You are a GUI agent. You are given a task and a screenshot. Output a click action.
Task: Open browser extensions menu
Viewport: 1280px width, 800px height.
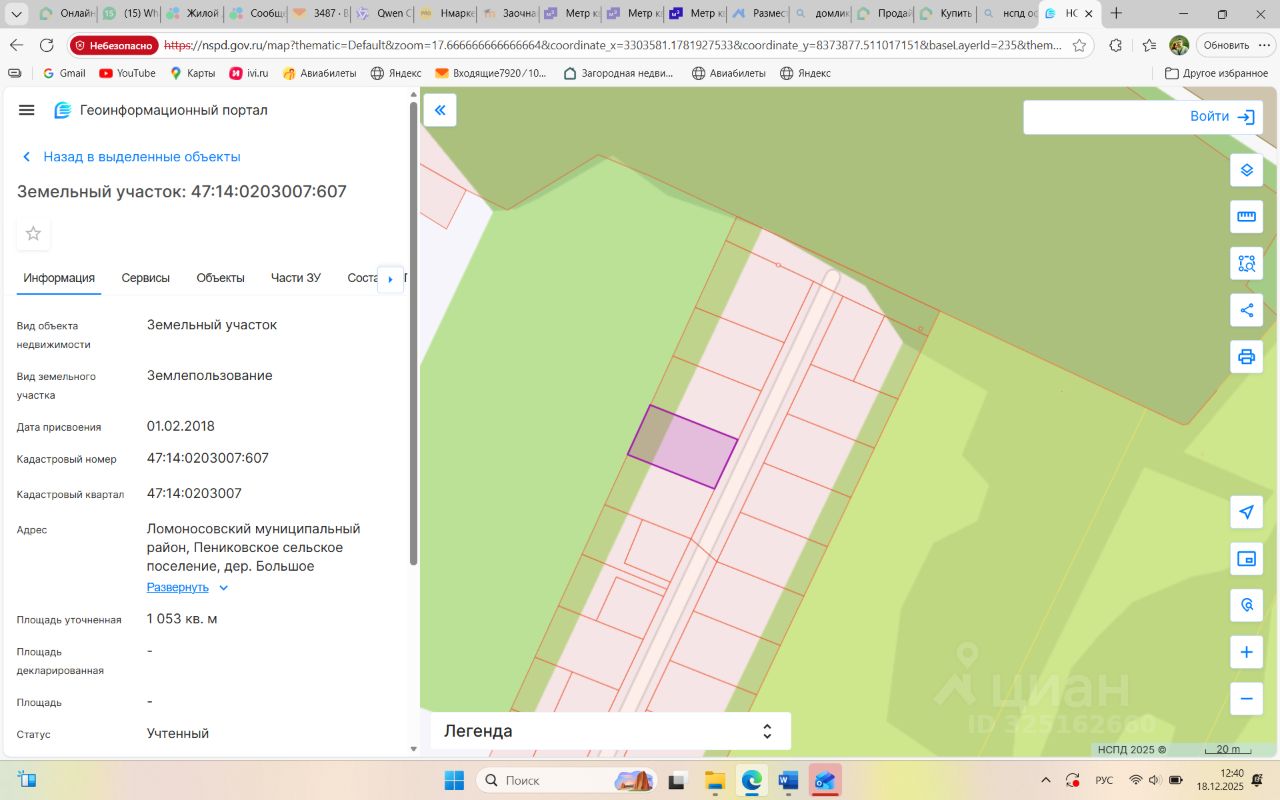point(1116,45)
